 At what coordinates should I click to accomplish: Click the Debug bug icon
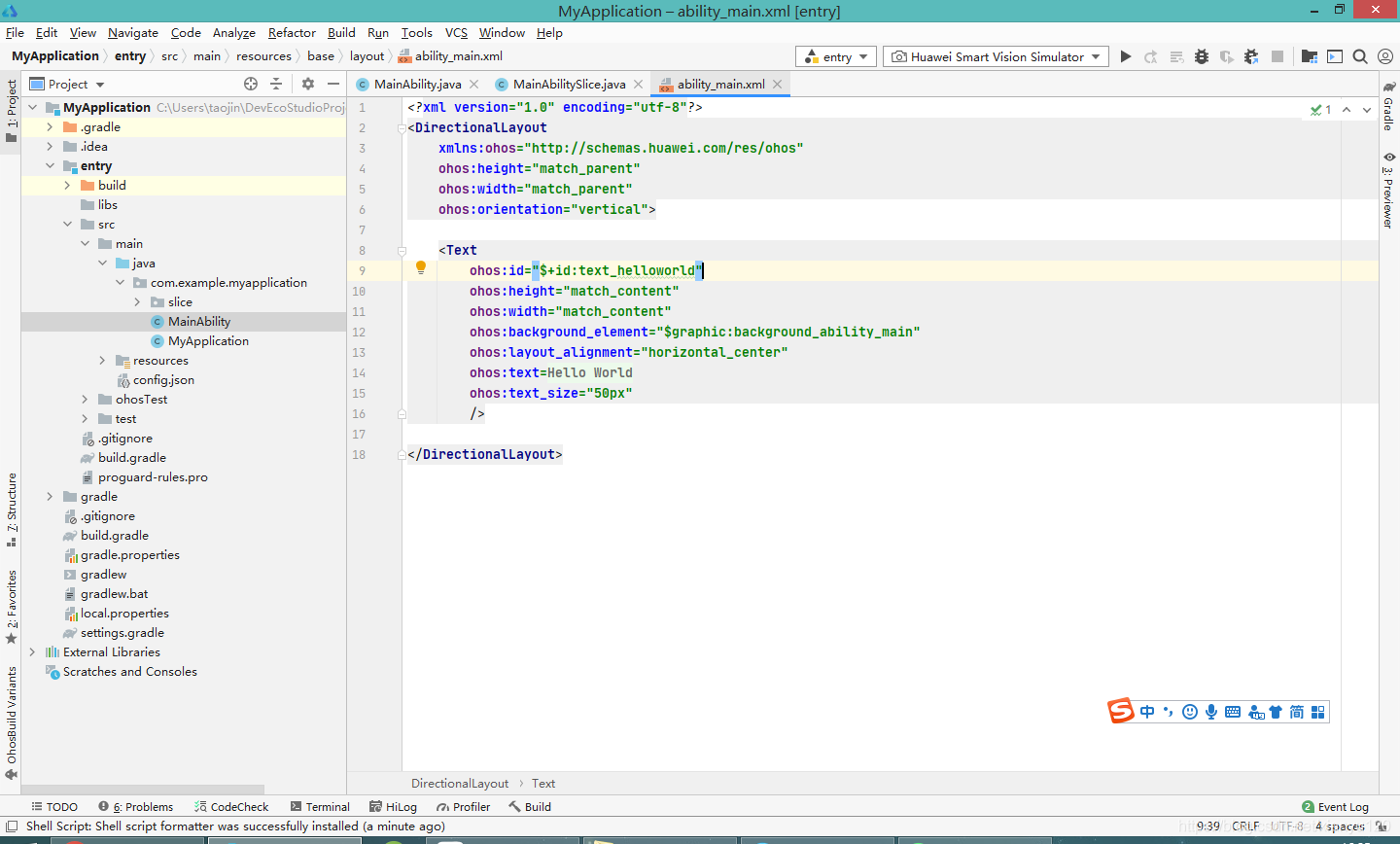[x=1202, y=56]
